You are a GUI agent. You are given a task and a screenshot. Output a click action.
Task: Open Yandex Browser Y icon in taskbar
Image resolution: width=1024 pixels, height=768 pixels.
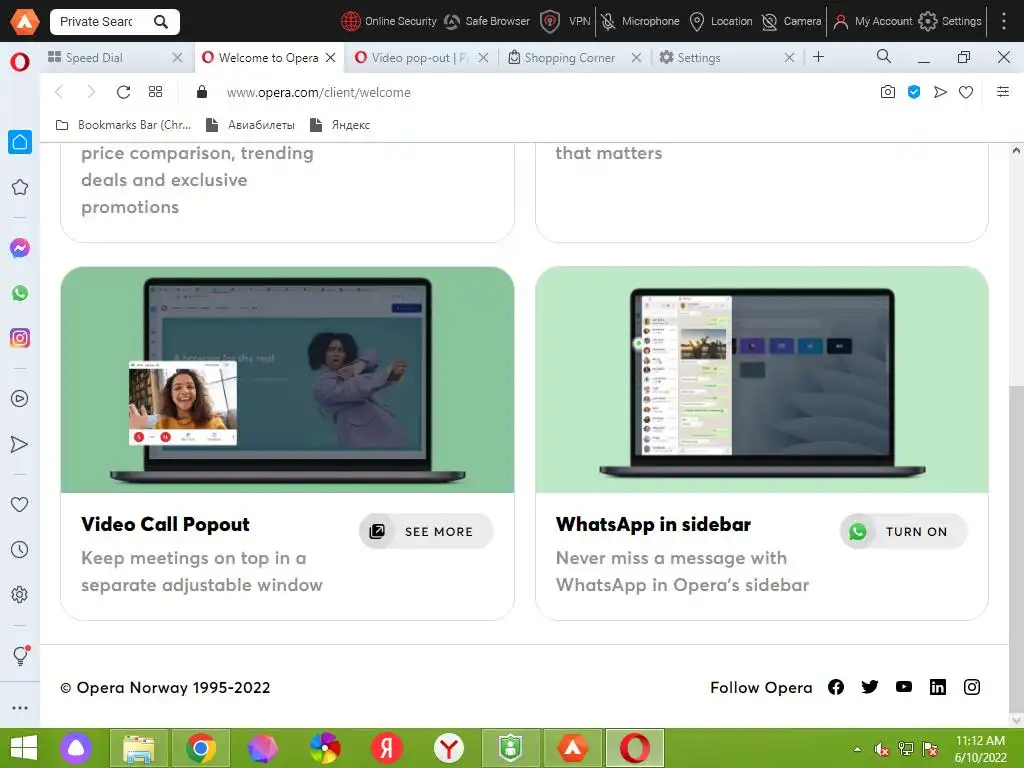(449, 748)
